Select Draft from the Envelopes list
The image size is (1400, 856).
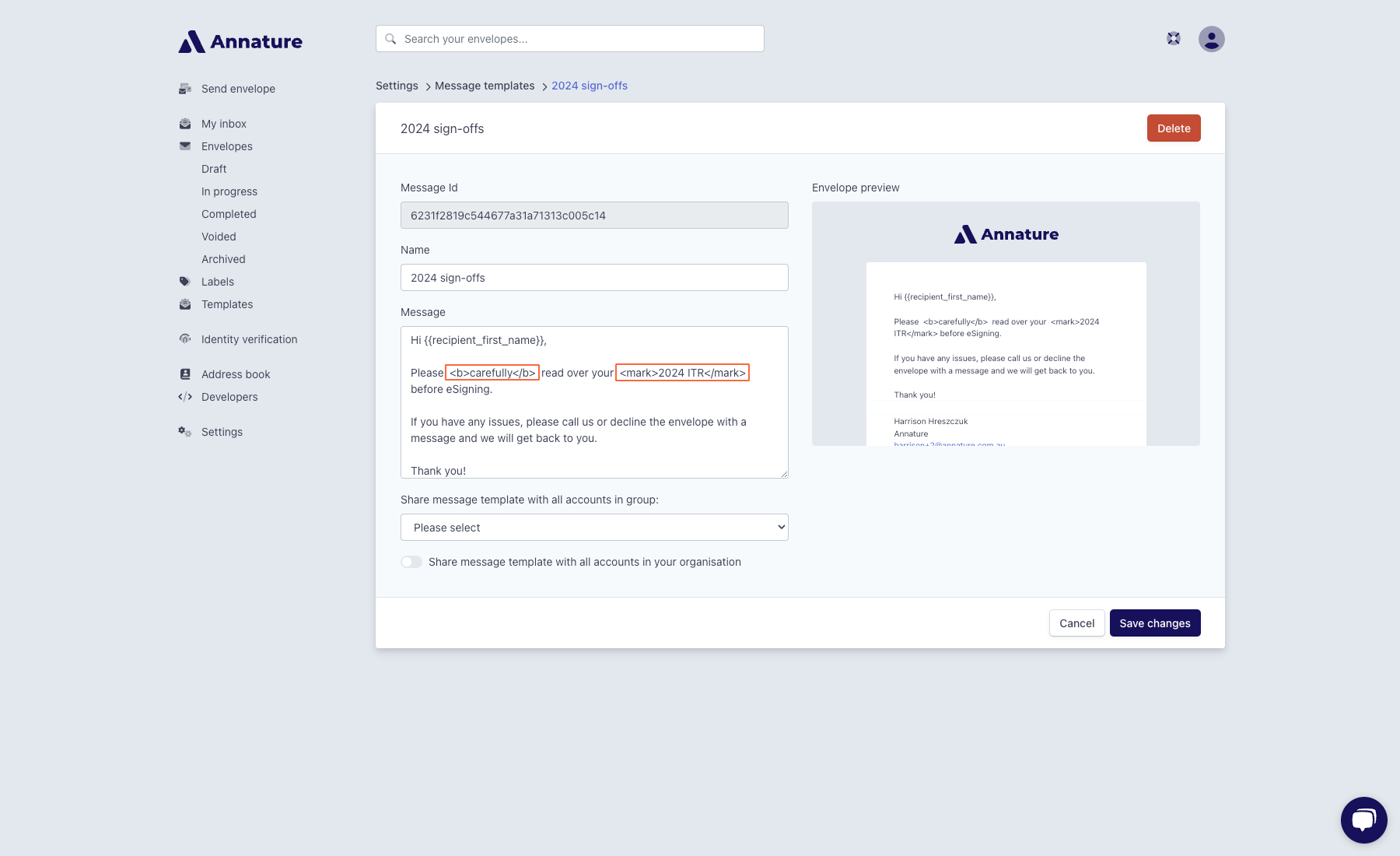pos(213,168)
